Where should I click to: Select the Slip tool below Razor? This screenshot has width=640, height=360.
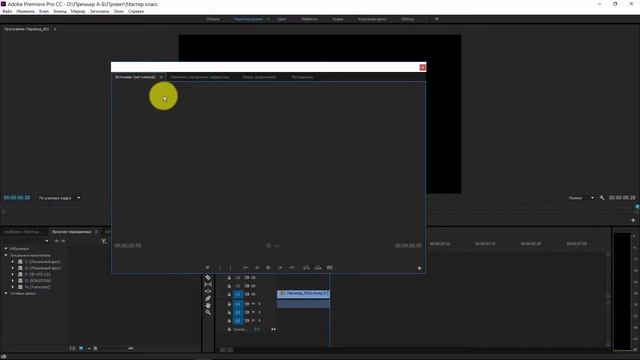pyautogui.click(x=208, y=284)
